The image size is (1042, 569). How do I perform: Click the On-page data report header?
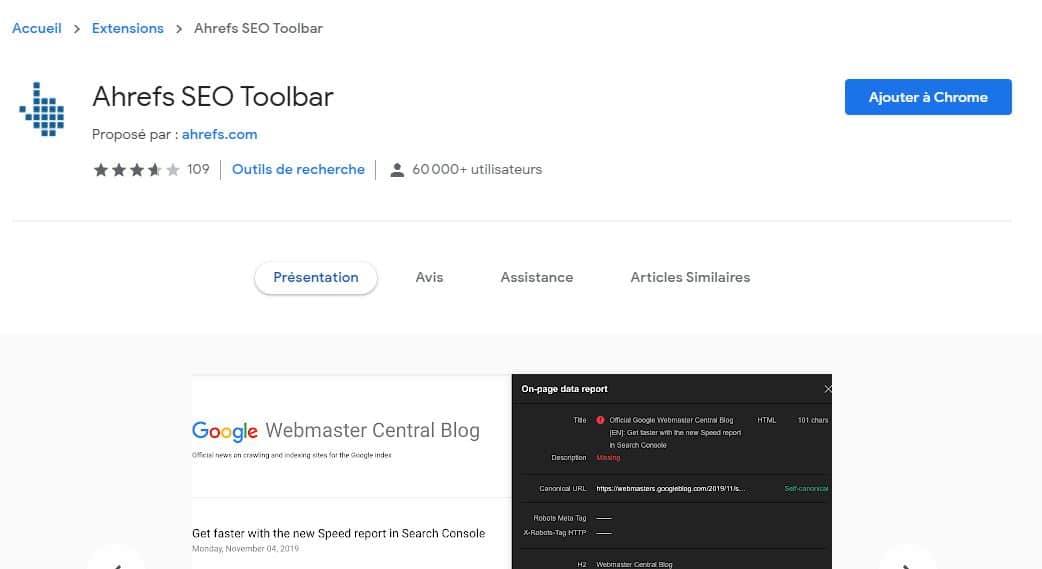[x=564, y=389]
